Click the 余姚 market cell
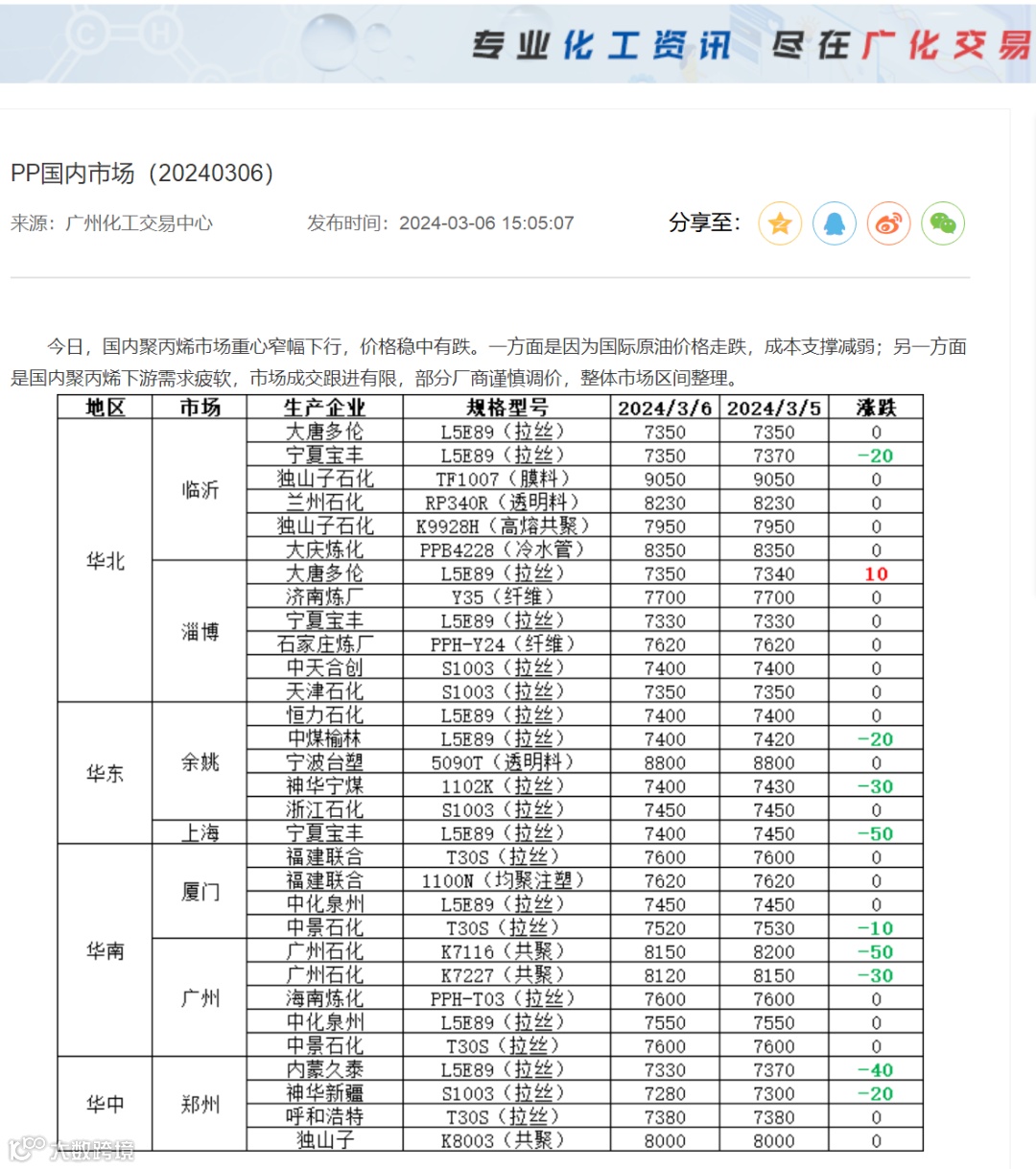This screenshot has height=1169, width=1036. tap(200, 762)
